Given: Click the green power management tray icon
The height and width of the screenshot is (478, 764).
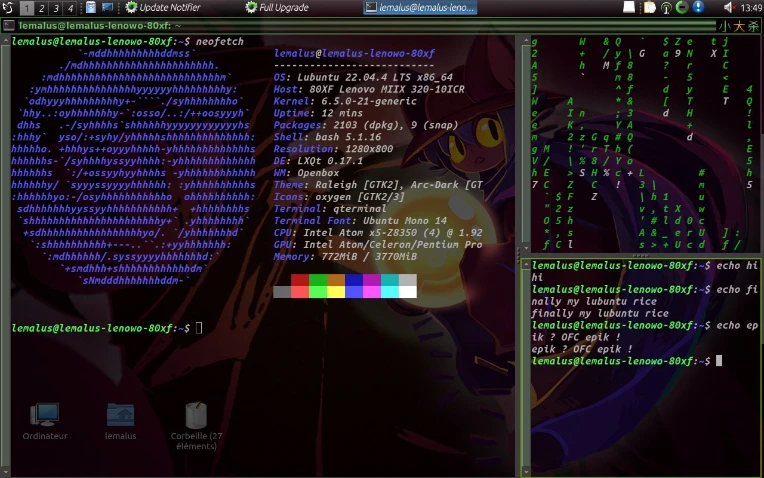Looking at the screenshot, I should point(682,7).
